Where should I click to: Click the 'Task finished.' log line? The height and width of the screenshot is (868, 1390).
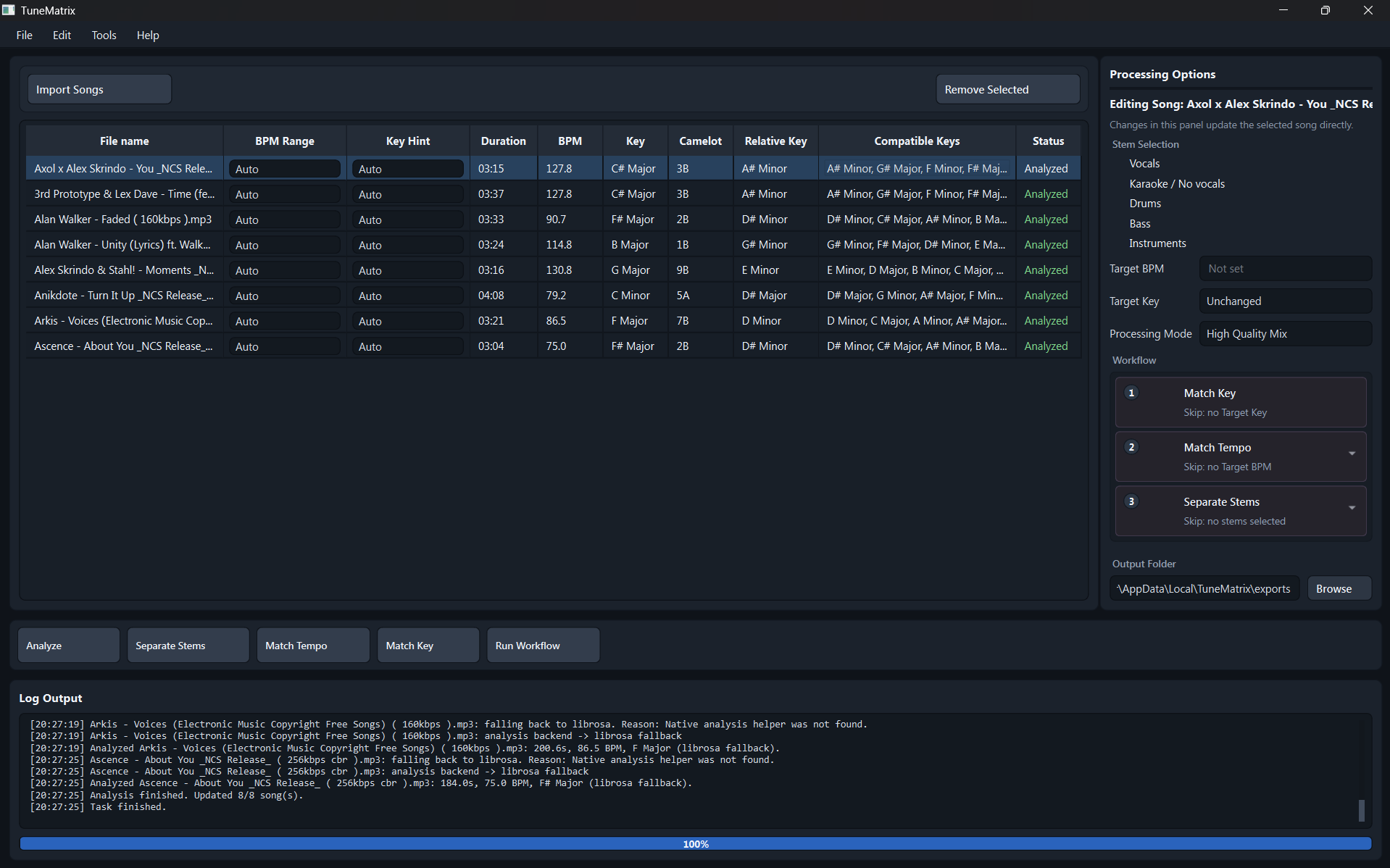pyautogui.click(x=98, y=806)
